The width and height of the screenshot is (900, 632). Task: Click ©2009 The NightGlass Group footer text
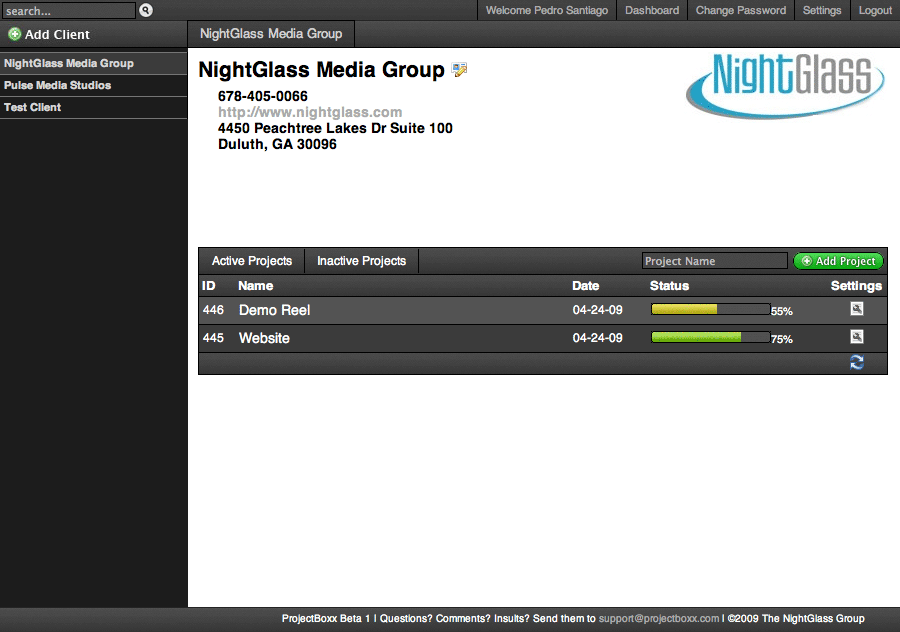796,618
